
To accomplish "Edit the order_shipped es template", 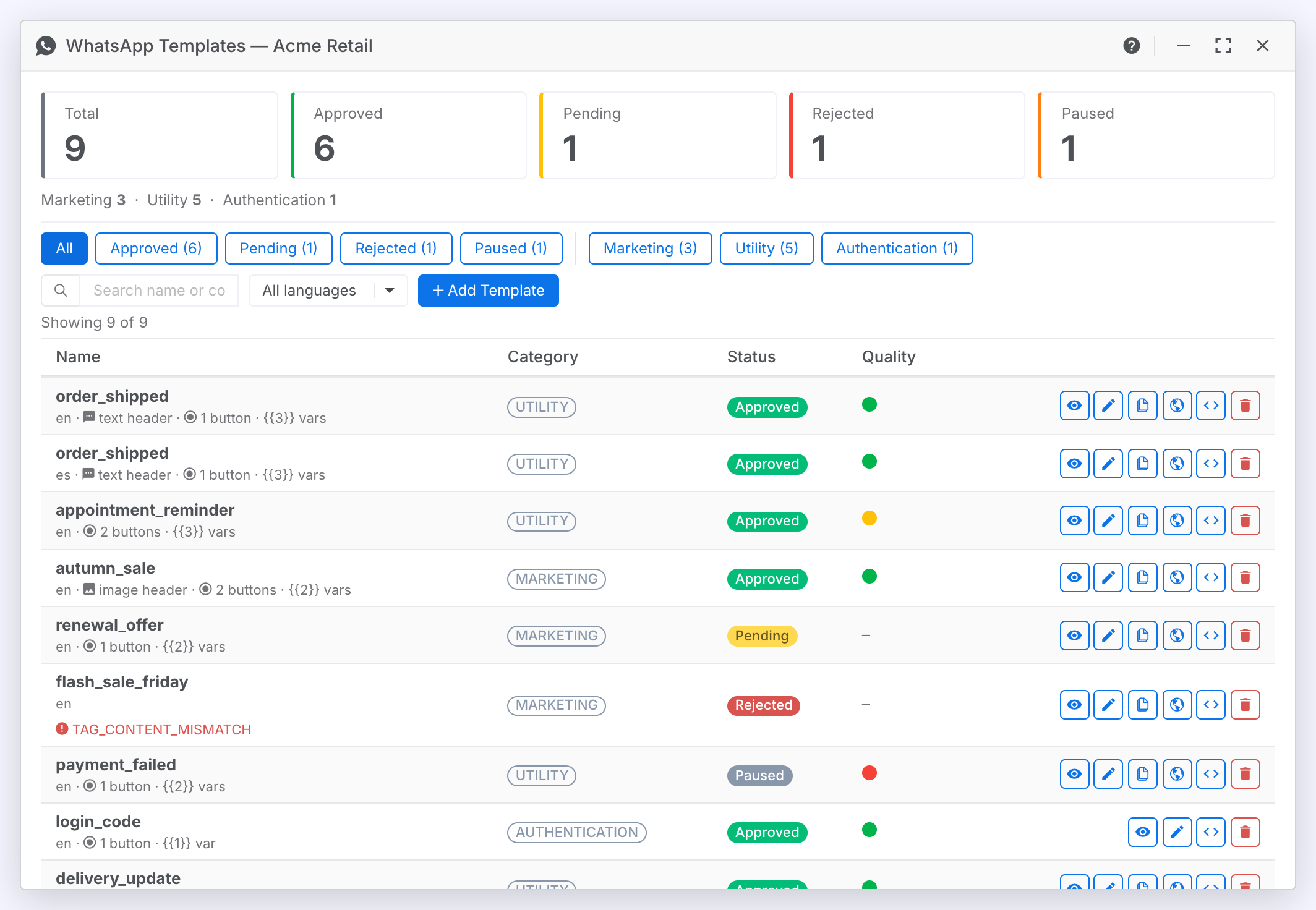I will (1108, 464).
